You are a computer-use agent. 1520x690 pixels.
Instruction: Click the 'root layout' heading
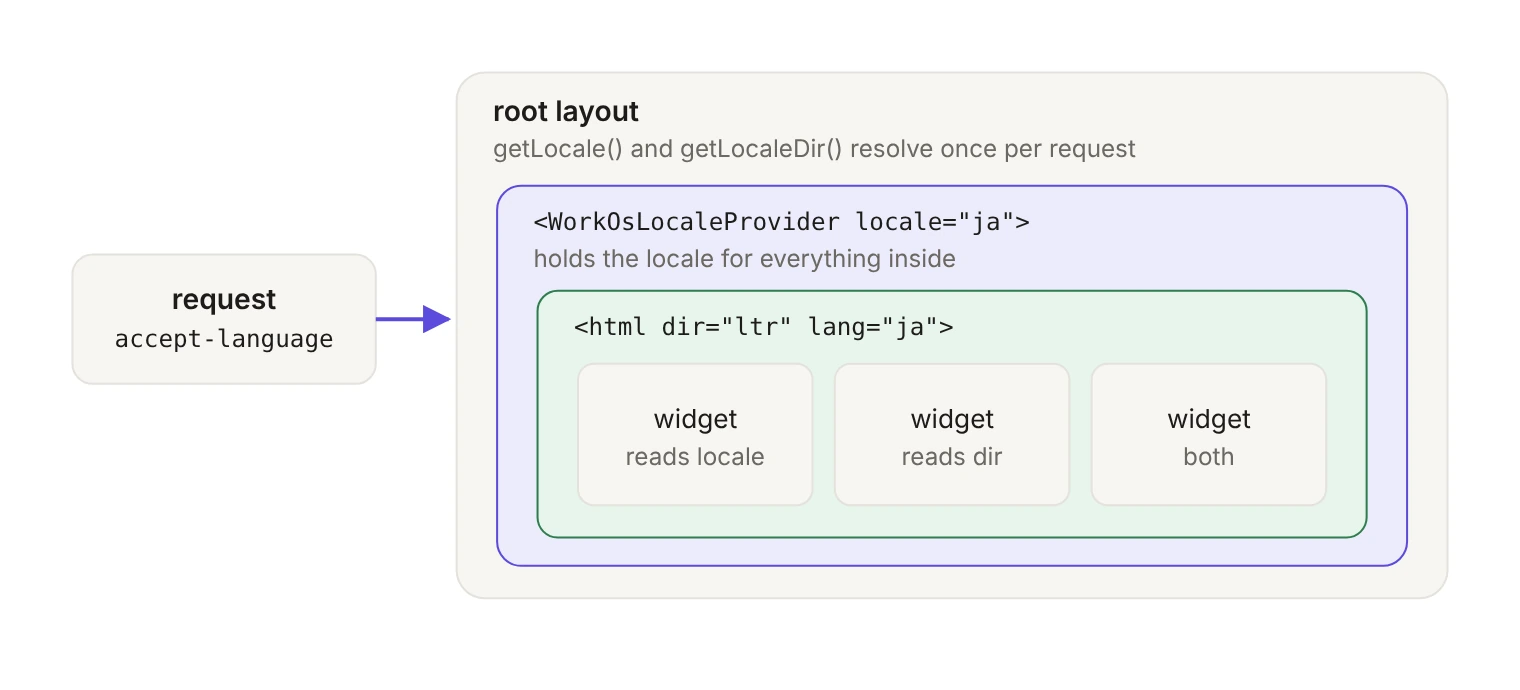click(566, 111)
